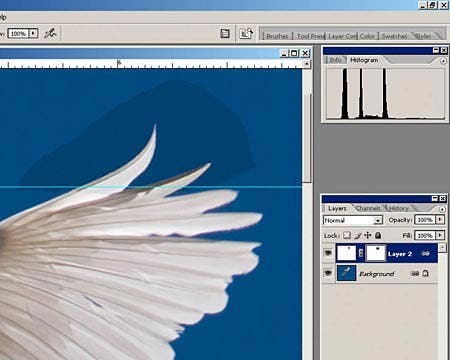Select the Layer 2 mask thumbnail

376,254
